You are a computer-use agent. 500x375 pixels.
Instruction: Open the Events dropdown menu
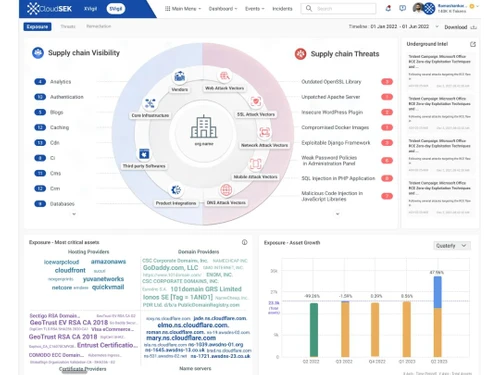pos(254,9)
